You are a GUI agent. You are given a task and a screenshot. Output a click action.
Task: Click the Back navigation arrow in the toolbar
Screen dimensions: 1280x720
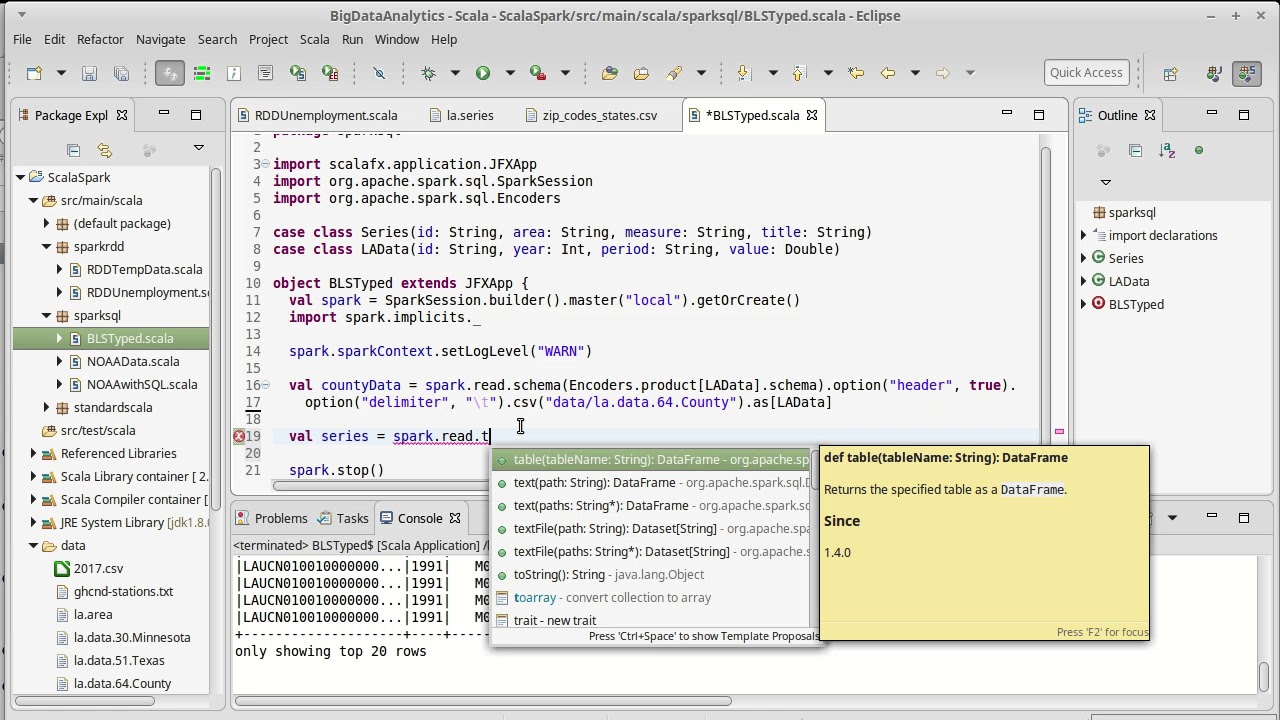pyautogui.click(x=887, y=73)
